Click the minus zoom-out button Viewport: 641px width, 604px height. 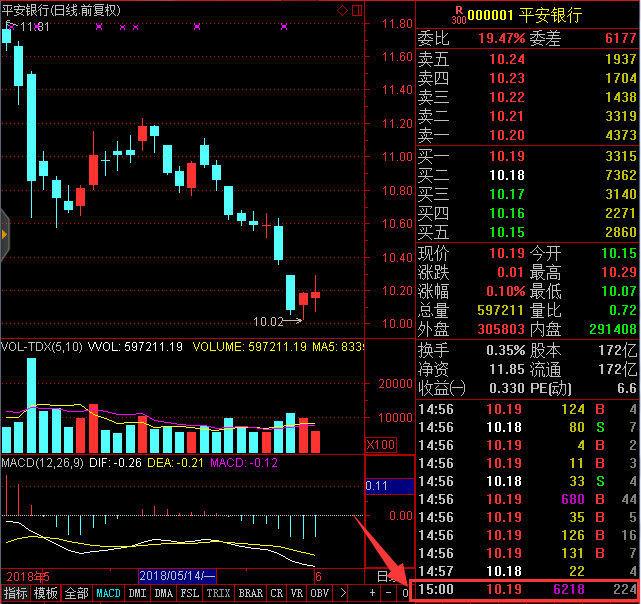coord(388,593)
